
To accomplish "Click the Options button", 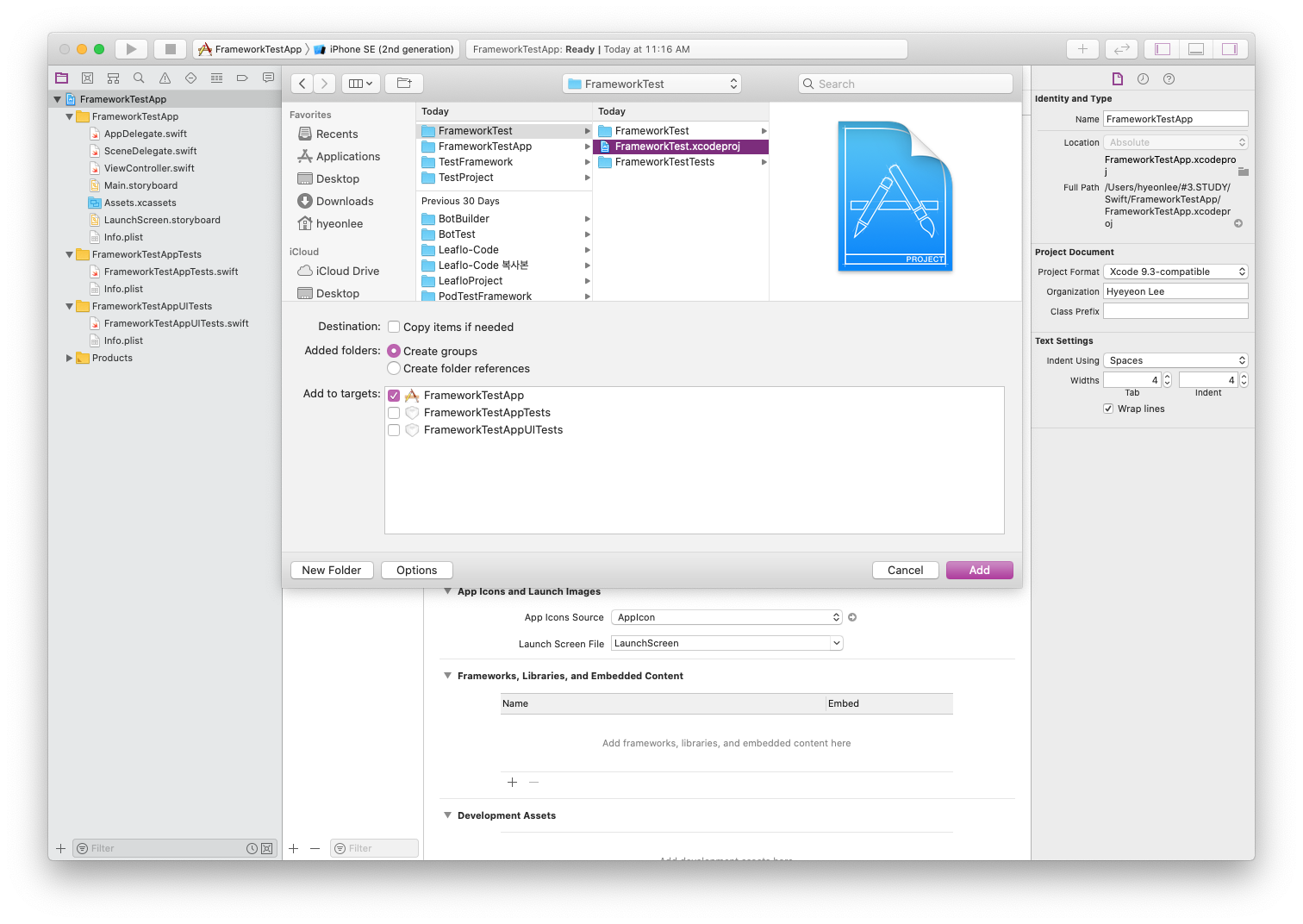I will [x=416, y=570].
